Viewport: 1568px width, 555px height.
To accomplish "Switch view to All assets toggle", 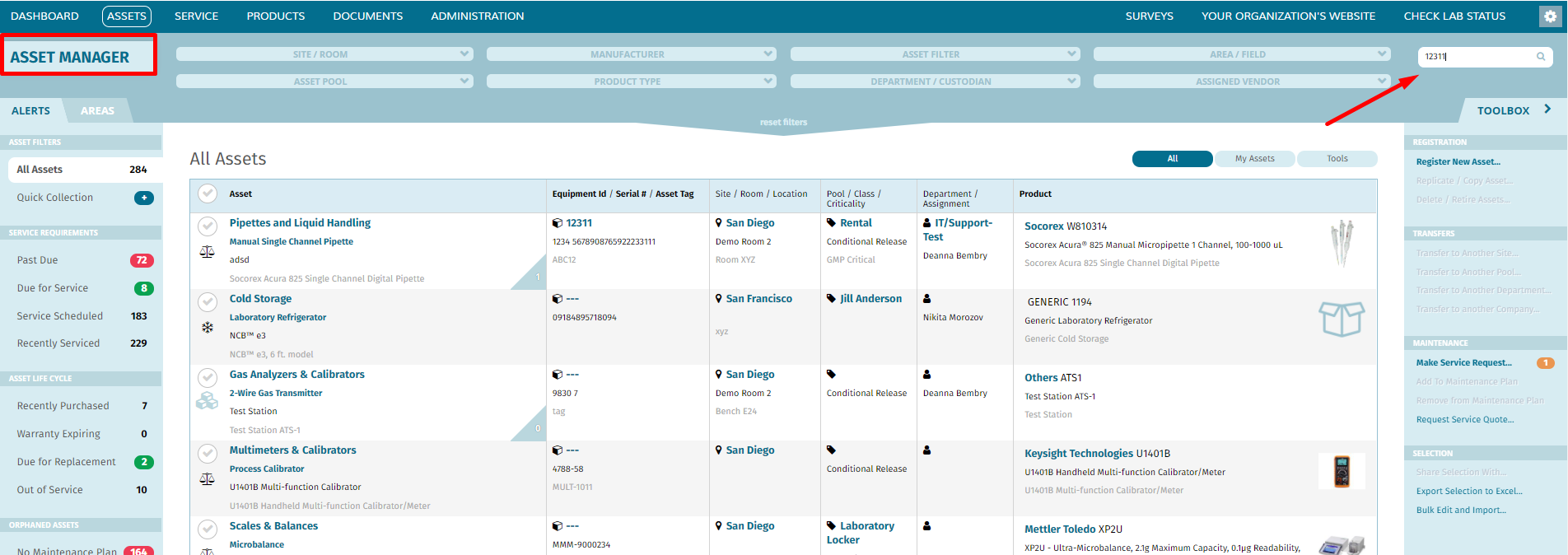I will (x=1172, y=159).
